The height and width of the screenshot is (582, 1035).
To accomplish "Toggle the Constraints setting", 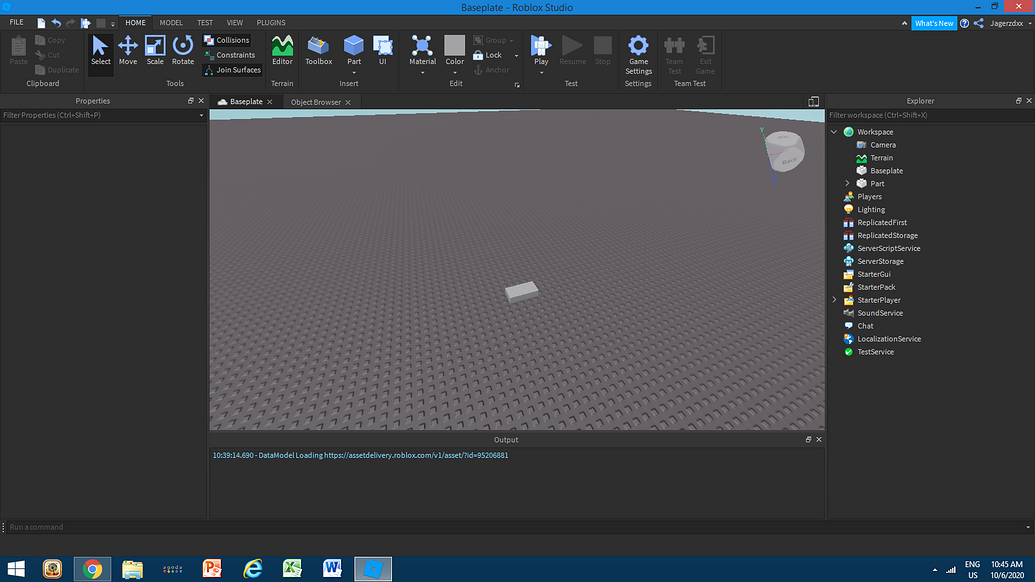I will [230, 54].
